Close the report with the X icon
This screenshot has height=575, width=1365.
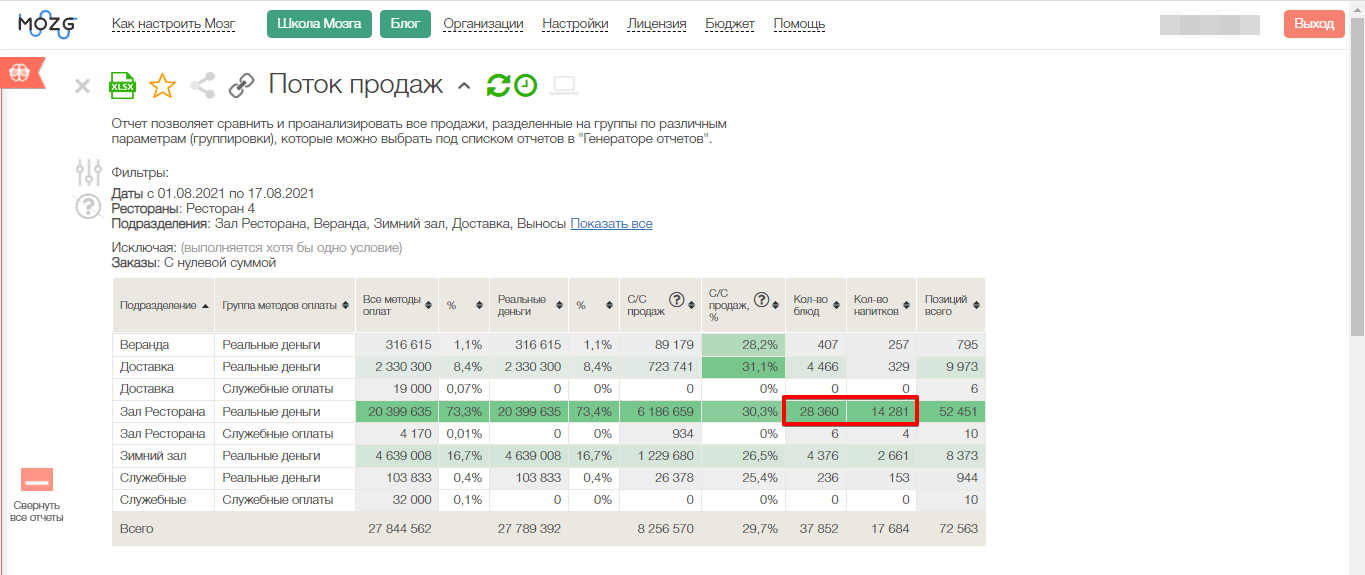pyautogui.click(x=83, y=87)
